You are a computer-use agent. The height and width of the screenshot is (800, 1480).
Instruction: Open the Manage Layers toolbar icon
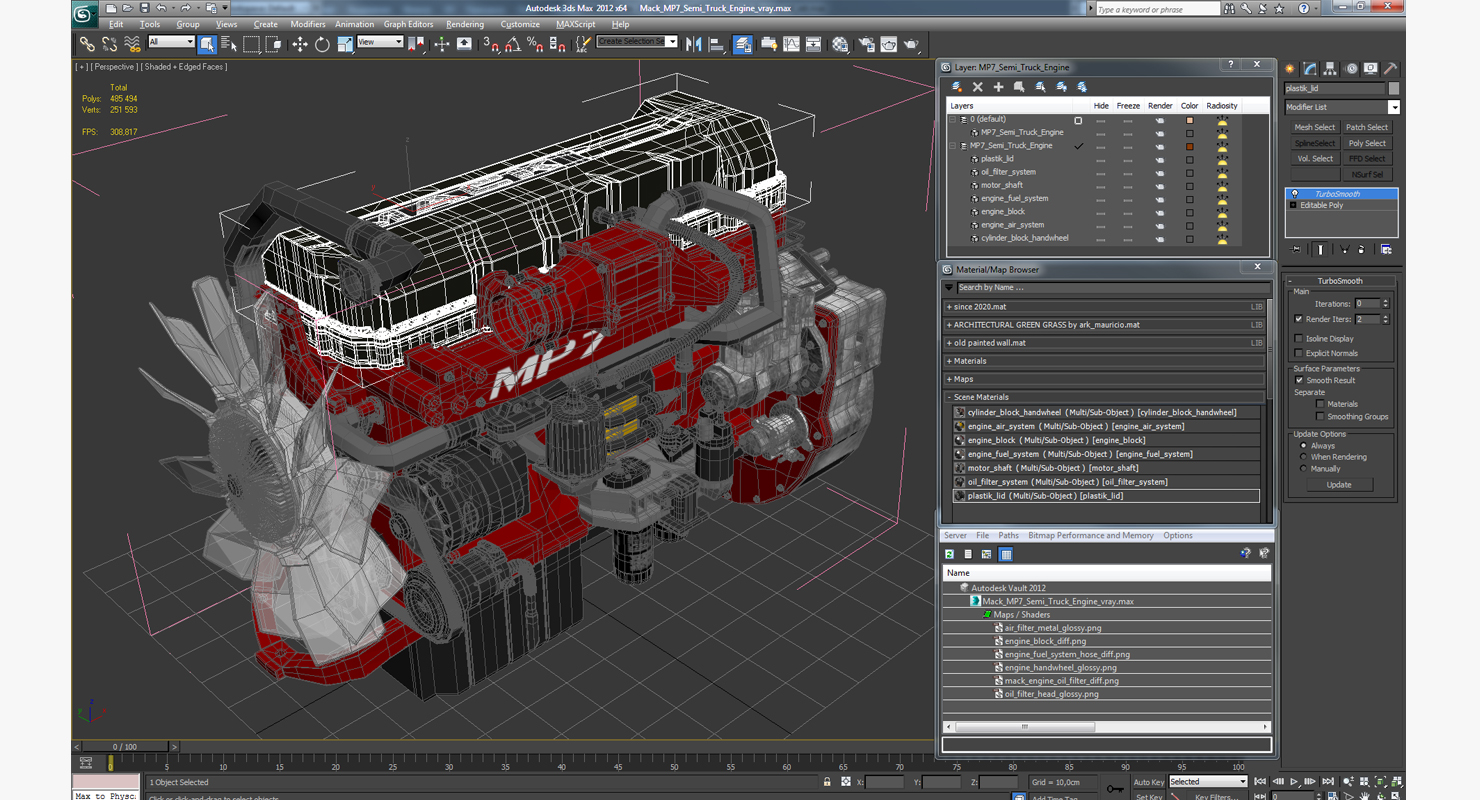click(743, 44)
